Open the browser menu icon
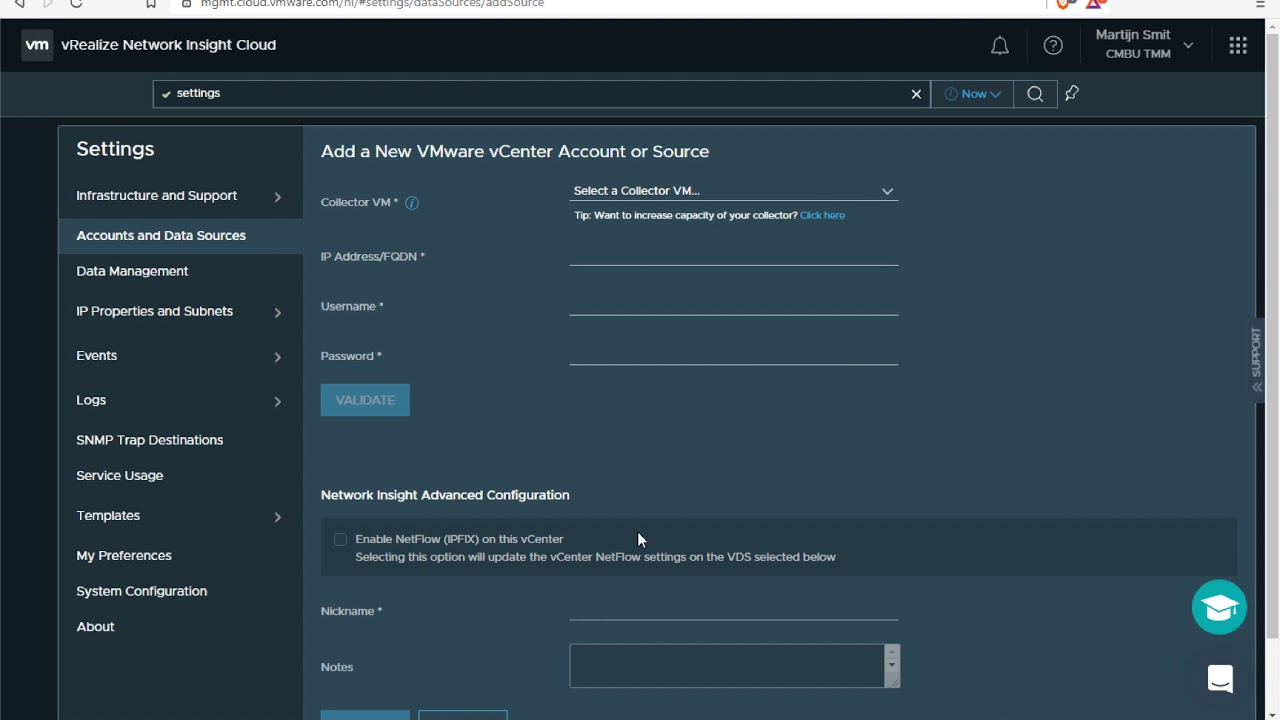 [x=1260, y=4]
